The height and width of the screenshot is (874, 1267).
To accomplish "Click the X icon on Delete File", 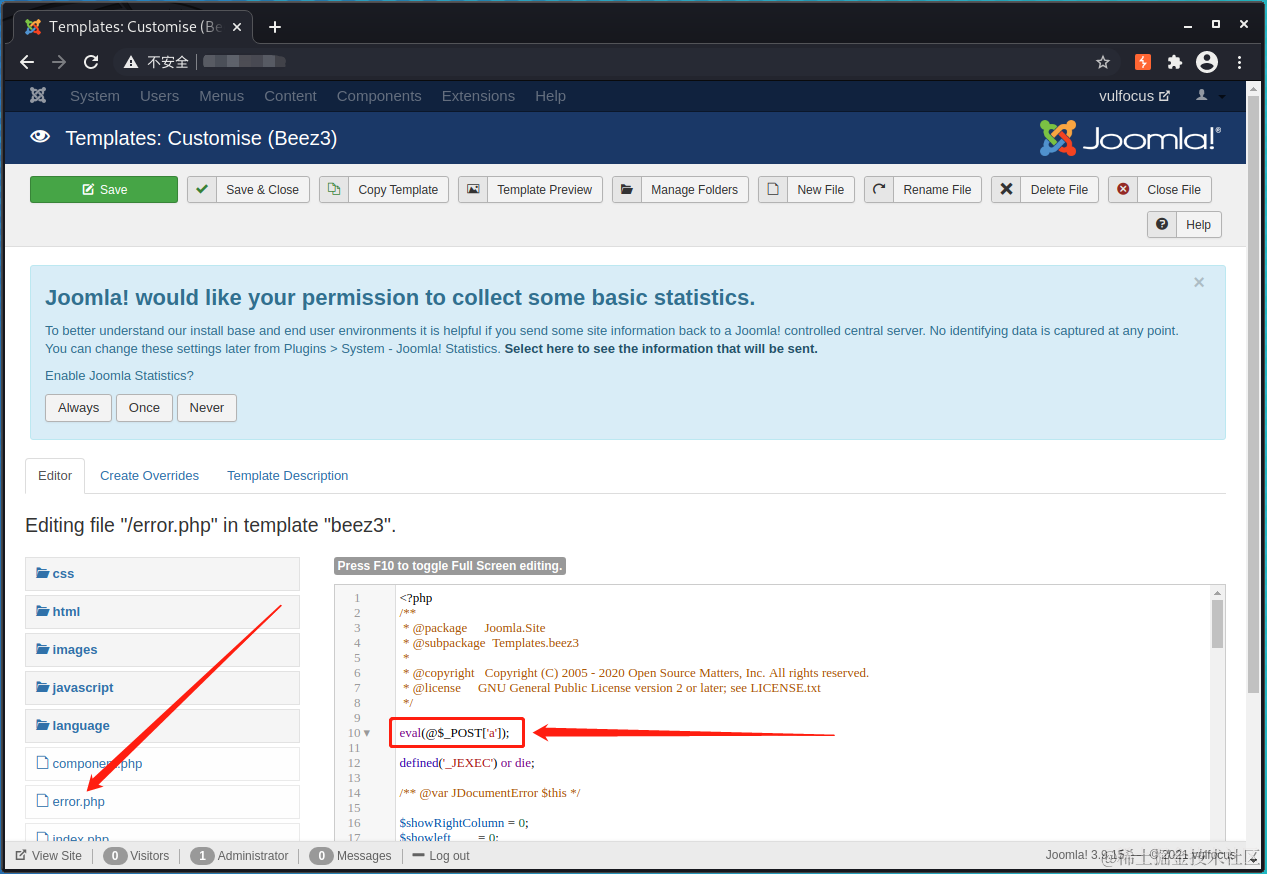I will pyautogui.click(x=1006, y=189).
